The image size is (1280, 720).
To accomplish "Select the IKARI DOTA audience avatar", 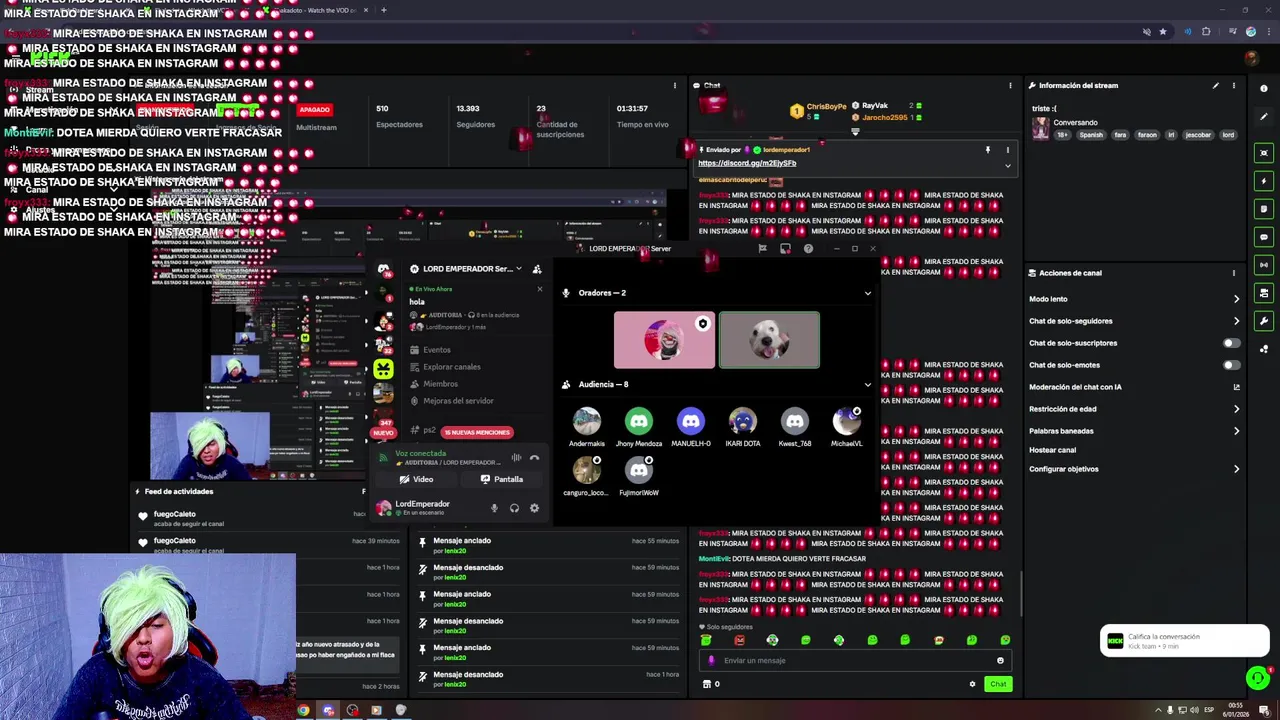I will tap(742, 421).
